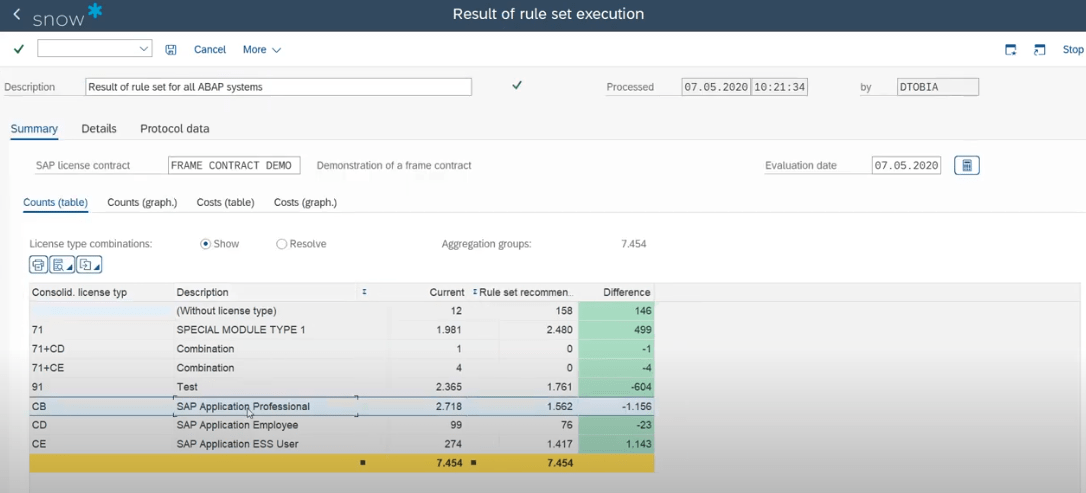
Task: Click the back arrow in header
Action: pyautogui.click(x=17, y=14)
